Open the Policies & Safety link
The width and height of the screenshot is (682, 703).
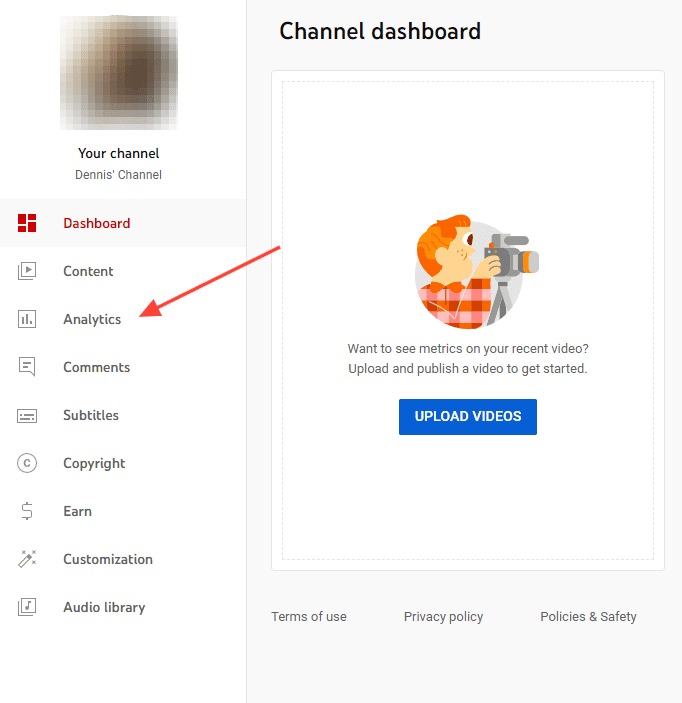[588, 617]
